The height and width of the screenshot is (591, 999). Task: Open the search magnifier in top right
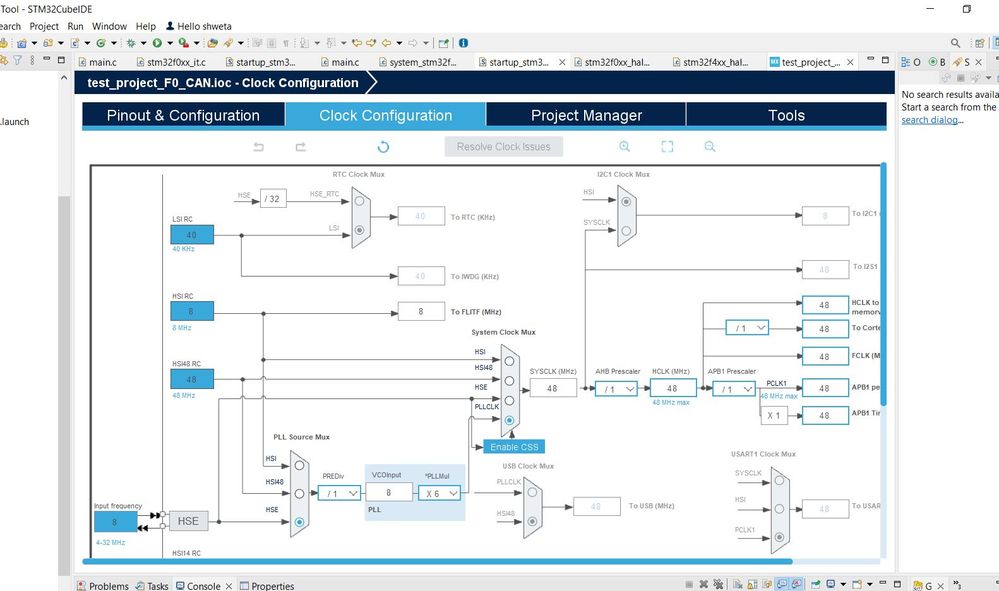[x=955, y=43]
